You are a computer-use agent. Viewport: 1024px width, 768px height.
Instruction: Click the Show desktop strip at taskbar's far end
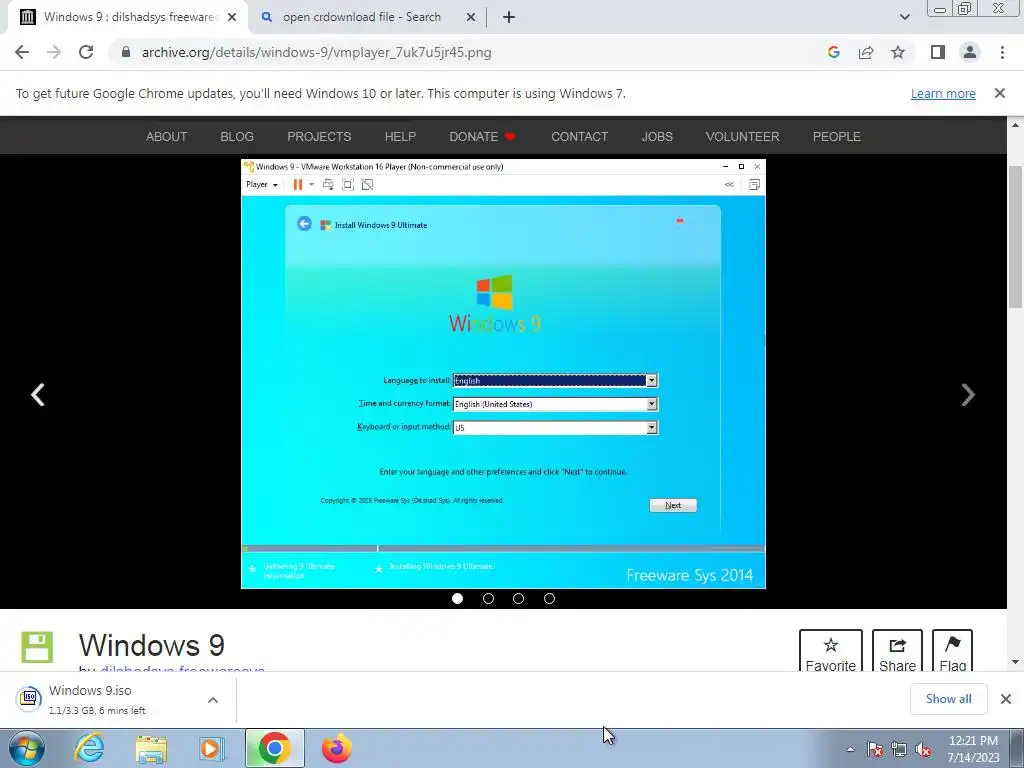pos(1016,748)
